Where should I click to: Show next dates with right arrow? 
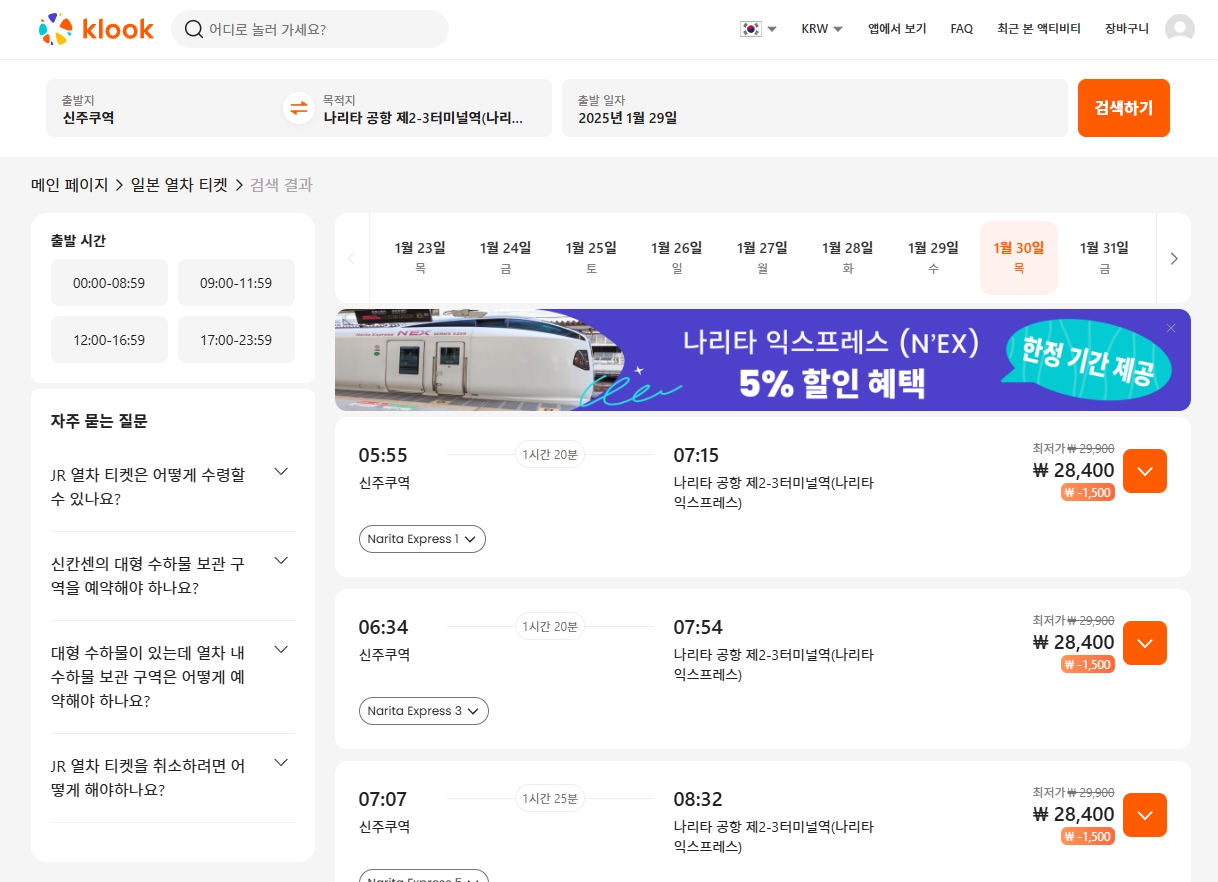1174,258
